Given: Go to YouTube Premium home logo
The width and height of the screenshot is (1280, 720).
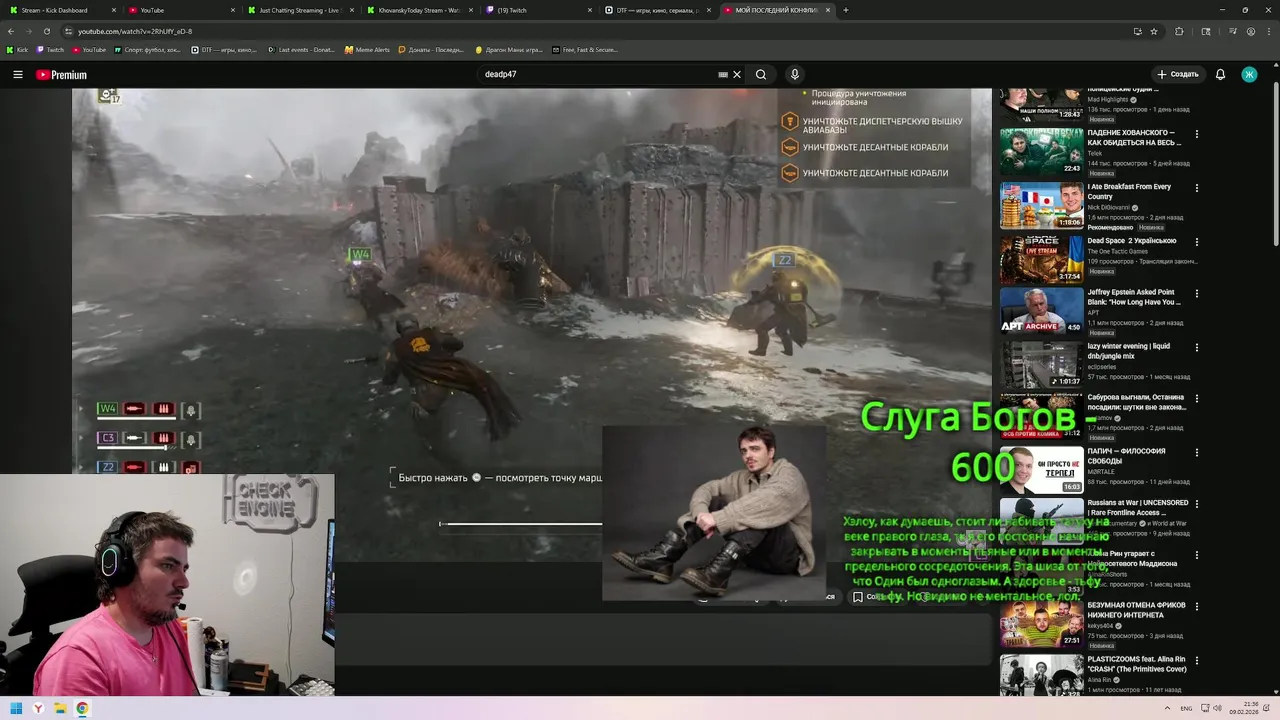Looking at the screenshot, I should point(61,75).
